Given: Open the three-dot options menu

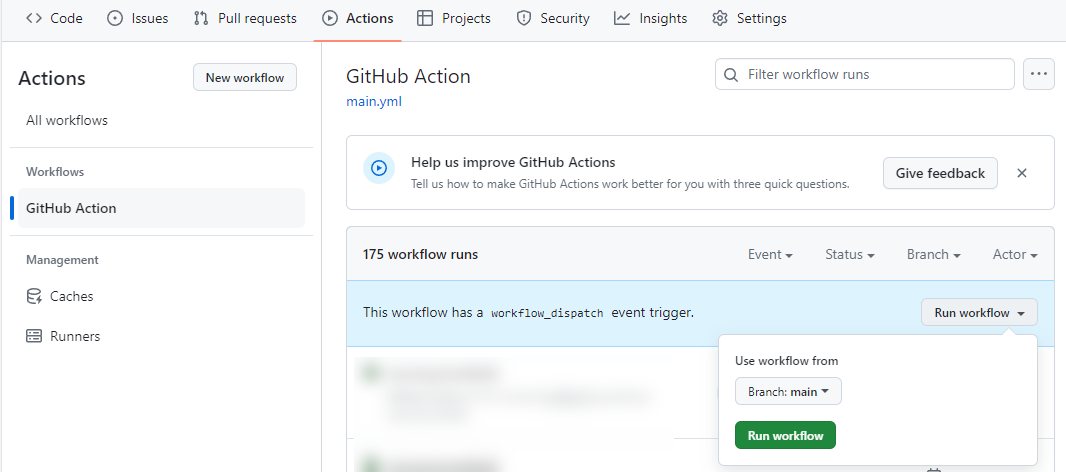Looking at the screenshot, I should click(x=1039, y=74).
